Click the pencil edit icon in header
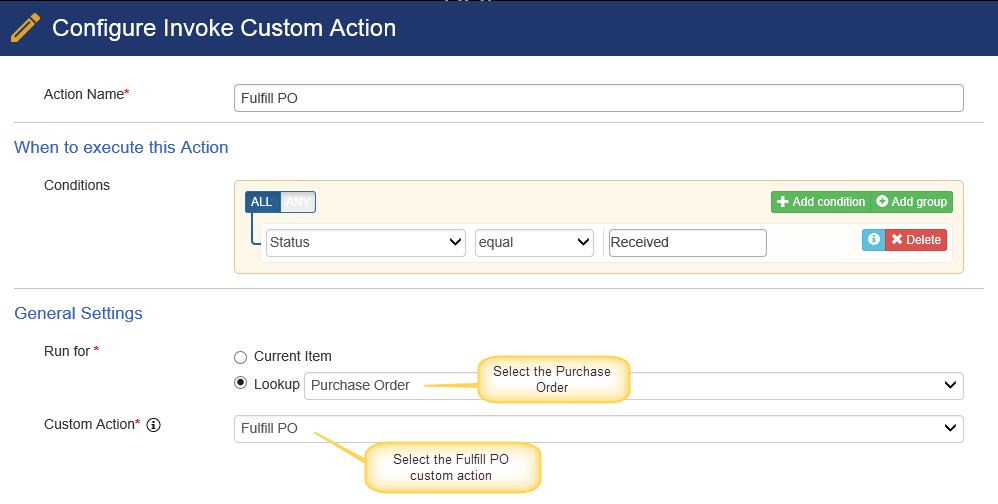998x504 pixels. tap(26, 28)
